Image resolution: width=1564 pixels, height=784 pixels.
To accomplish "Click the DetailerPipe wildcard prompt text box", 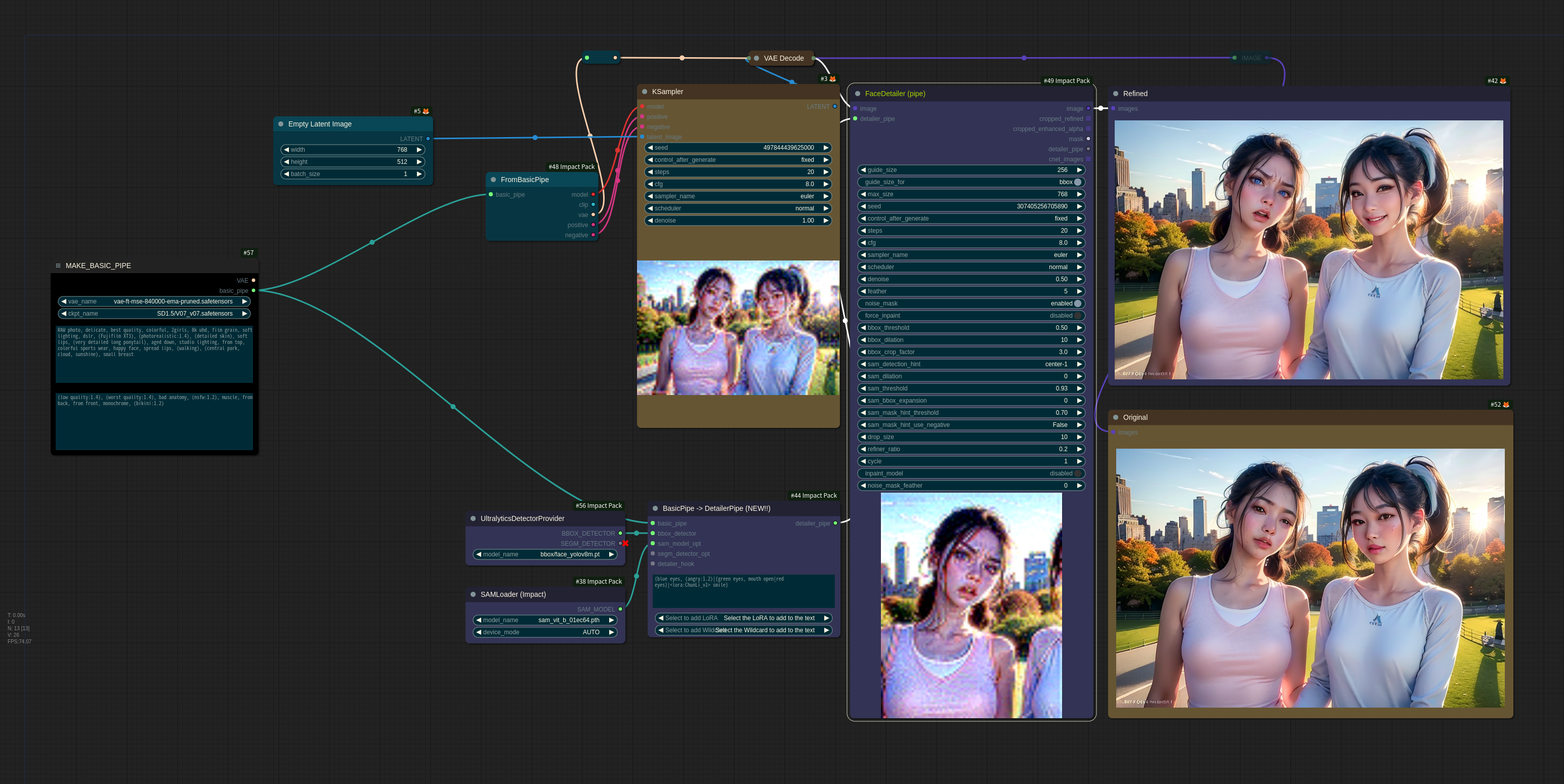I will click(x=743, y=591).
